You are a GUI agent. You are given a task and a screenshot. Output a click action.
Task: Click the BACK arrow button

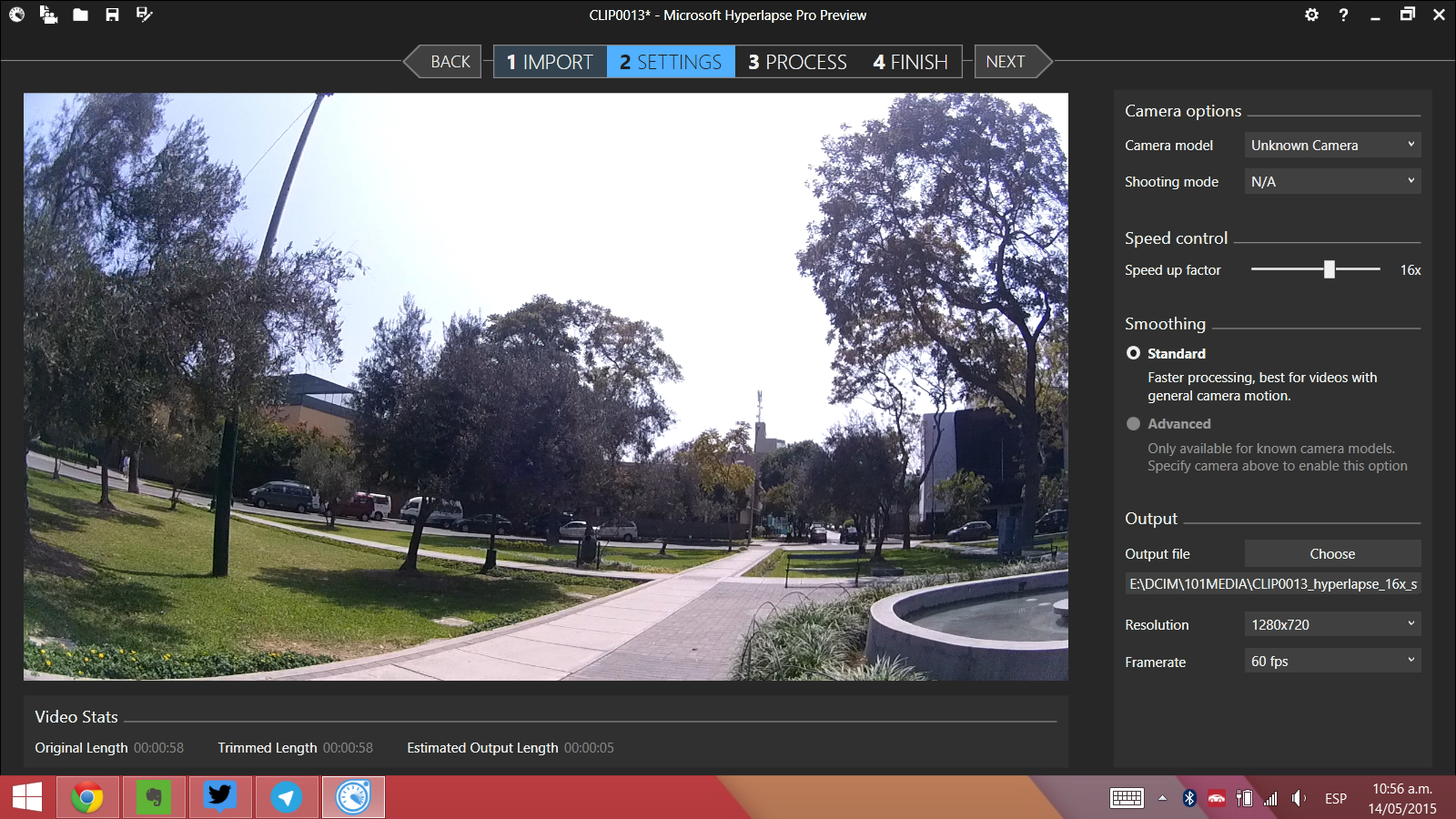click(x=443, y=62)
